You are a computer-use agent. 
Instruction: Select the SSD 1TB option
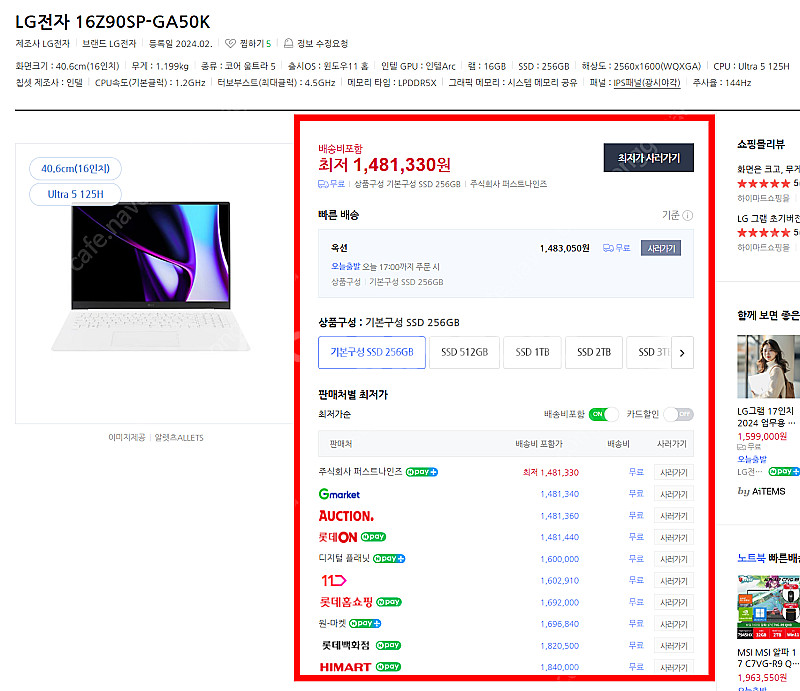pyautogui.click(x=532, y=353)
